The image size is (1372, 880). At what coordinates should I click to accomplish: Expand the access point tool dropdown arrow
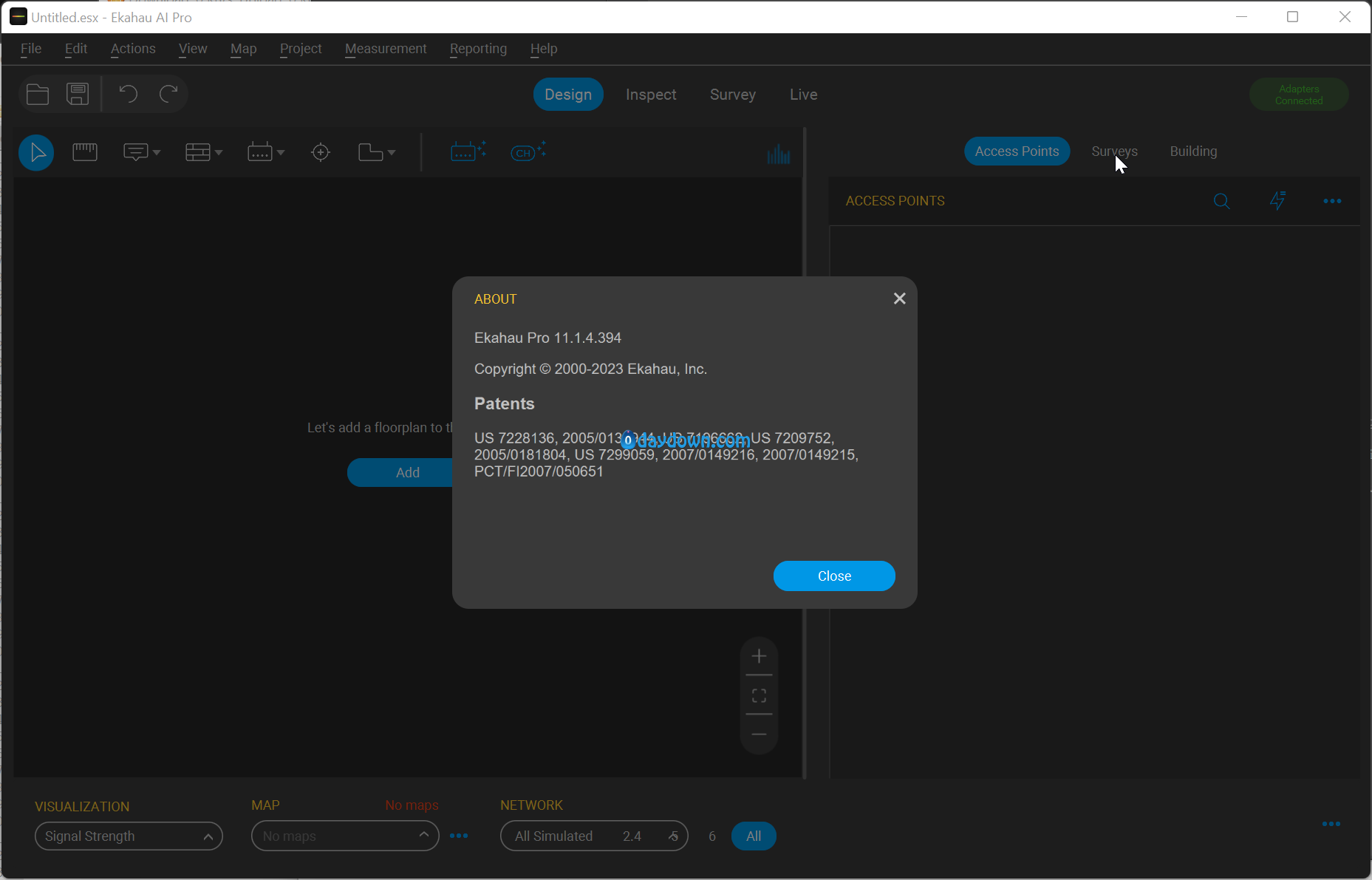tap(280, 152)
